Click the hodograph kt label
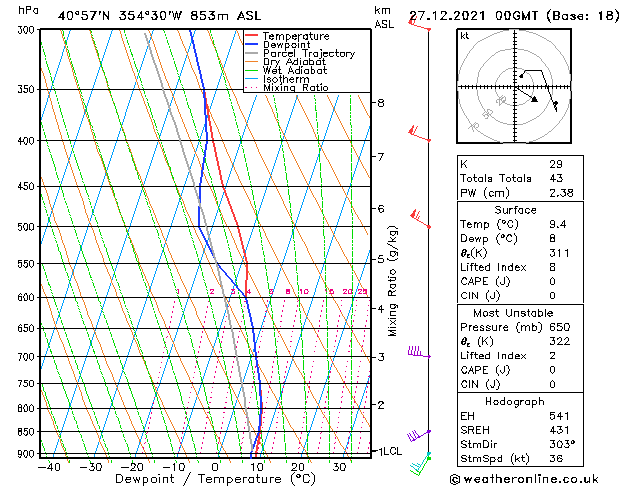The image size is (629, 486). coord(465,36)
